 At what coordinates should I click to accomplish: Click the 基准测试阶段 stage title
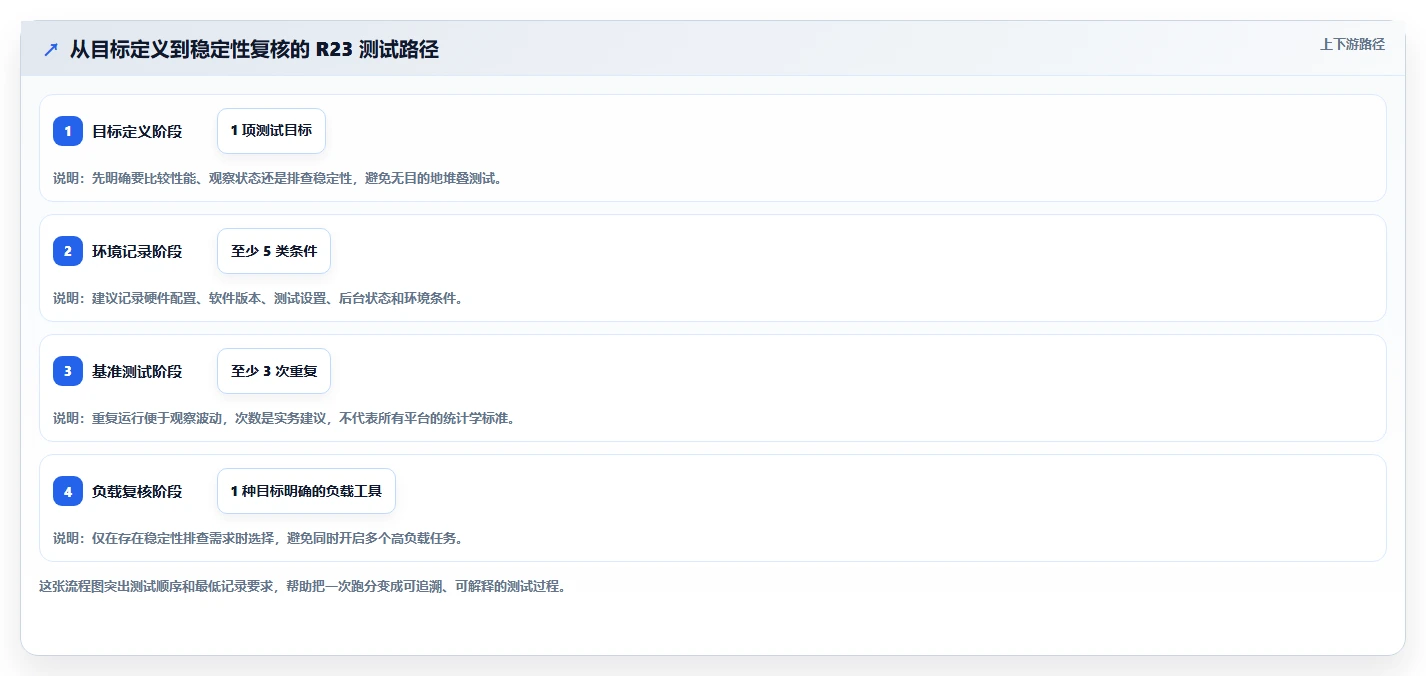137,371
